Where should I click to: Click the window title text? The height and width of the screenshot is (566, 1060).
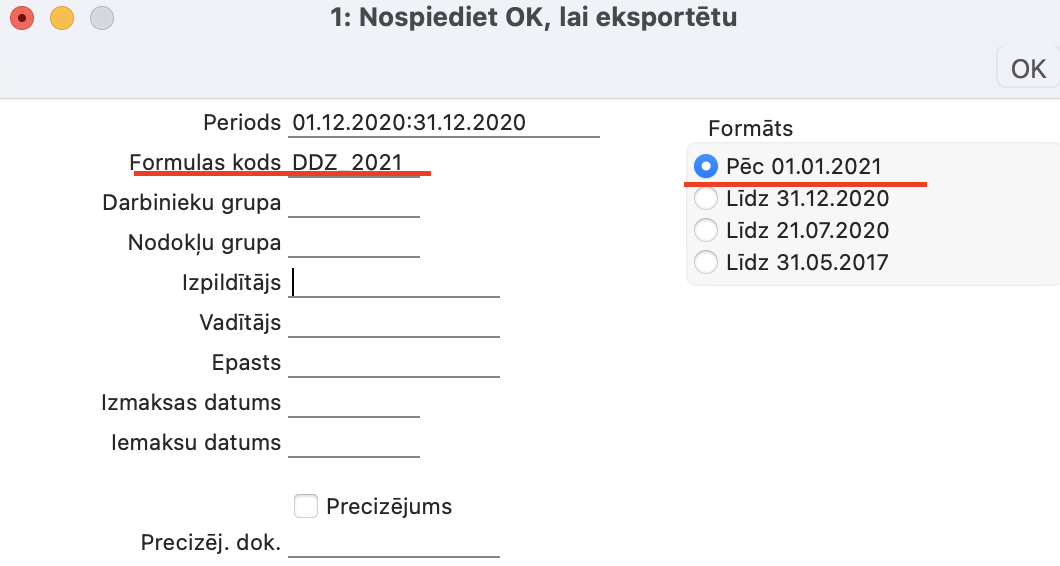(x=533, y=18)
